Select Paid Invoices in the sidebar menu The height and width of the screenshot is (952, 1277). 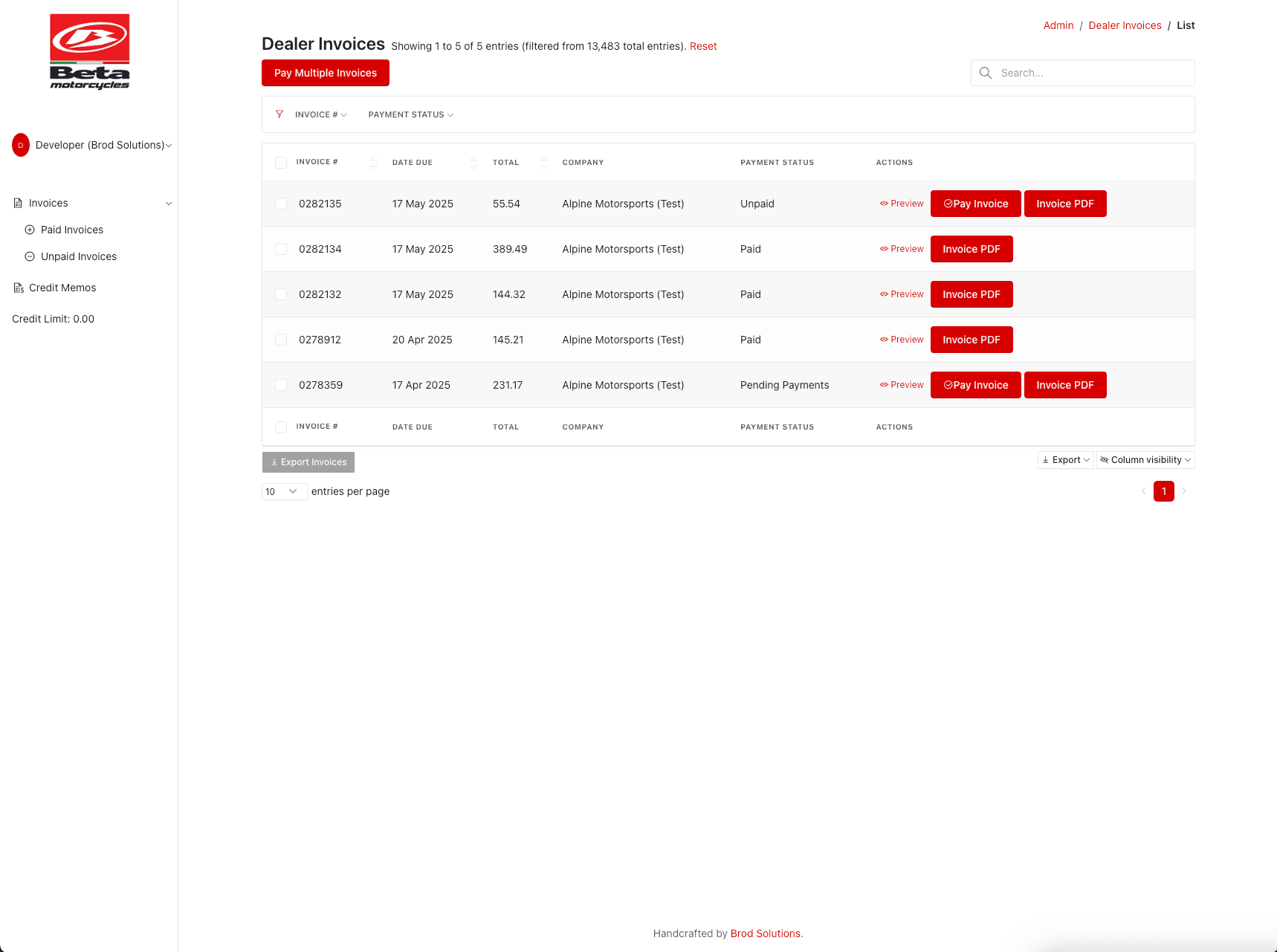(72, 230)
